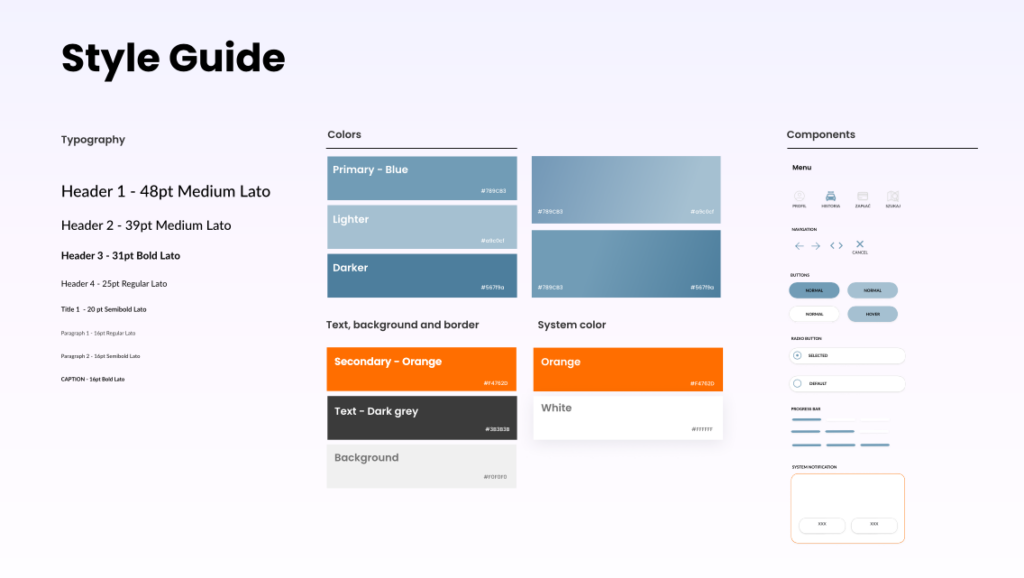Click the first progress bar segment
The height and width of the screenshot is (578, 1024).
(x=807, y=419)
